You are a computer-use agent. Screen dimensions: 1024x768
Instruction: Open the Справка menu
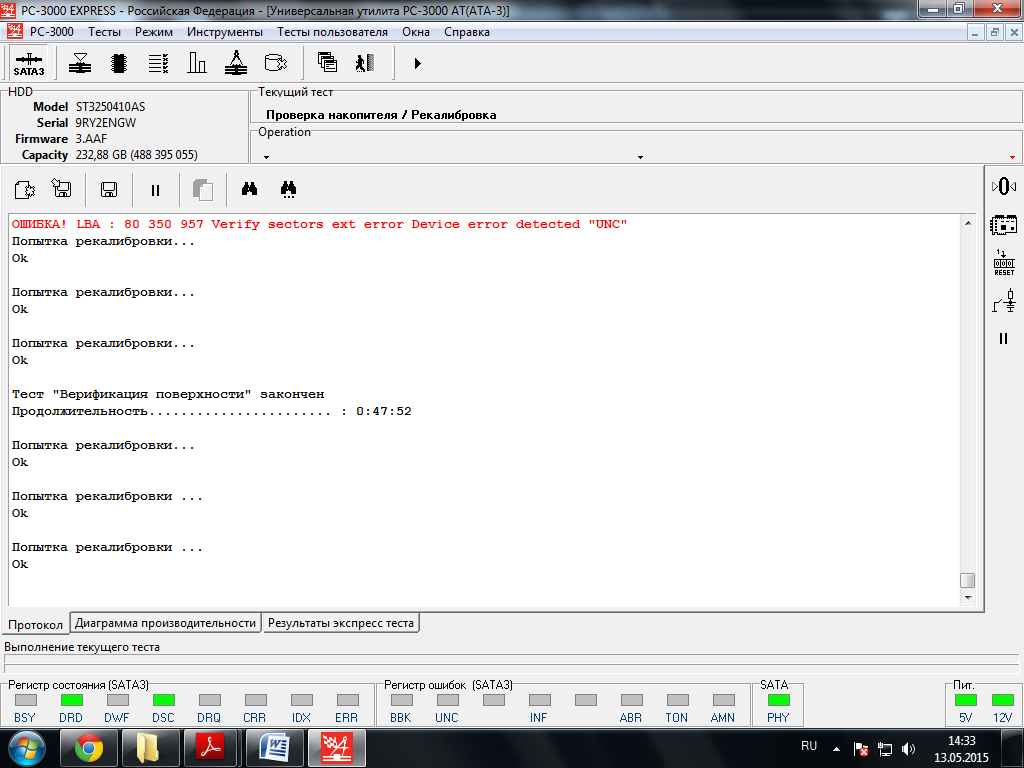[467, 32]
